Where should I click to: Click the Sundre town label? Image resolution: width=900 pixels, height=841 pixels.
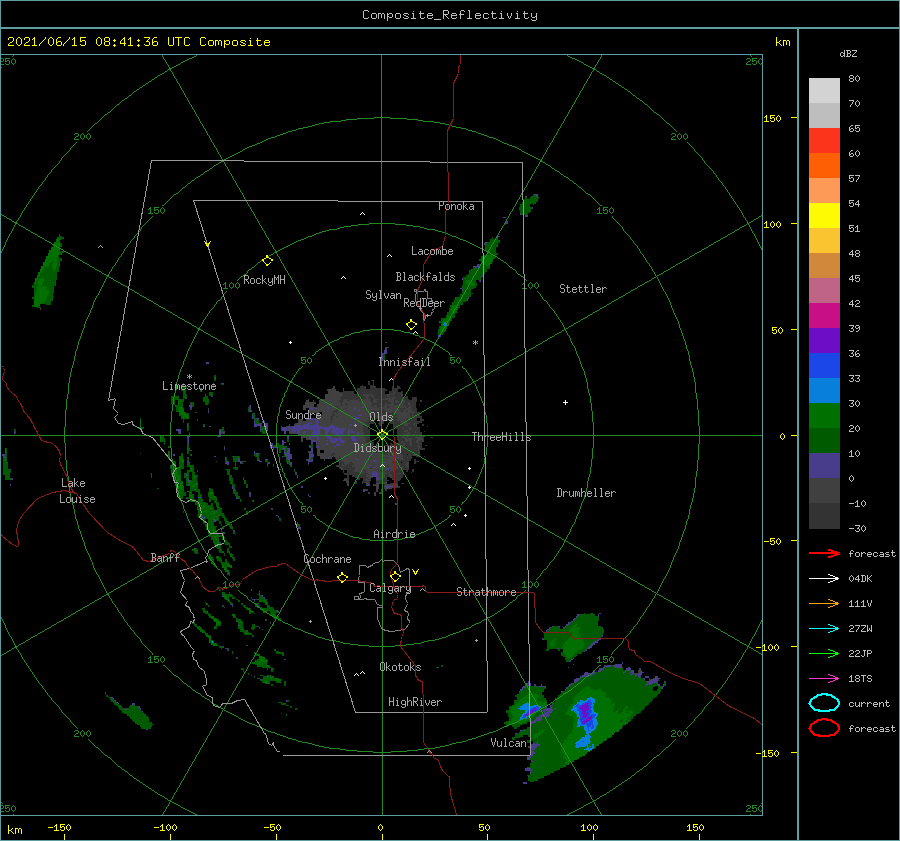pos(303,414)
